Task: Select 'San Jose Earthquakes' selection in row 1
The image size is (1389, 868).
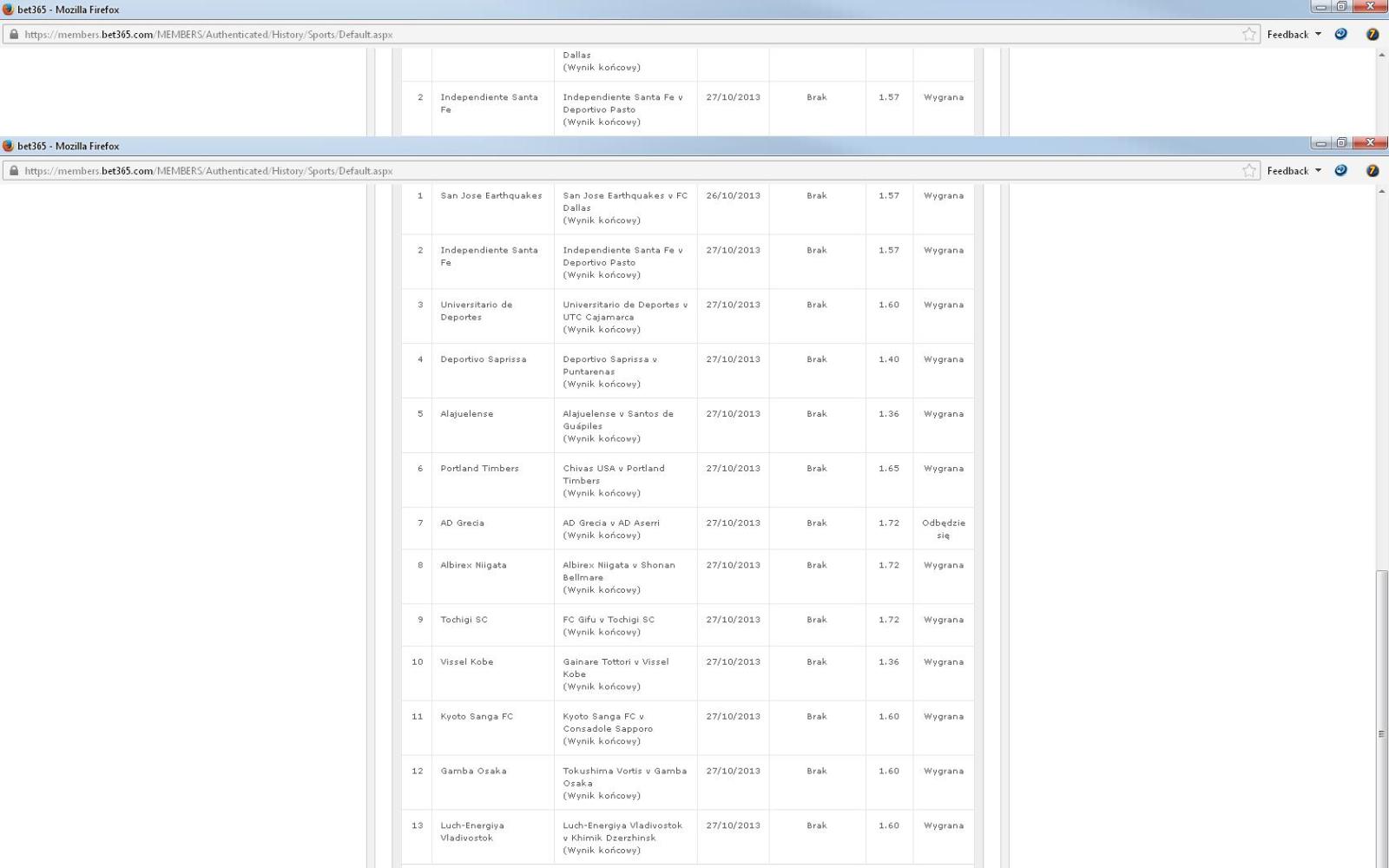Action: pyautogui.click(x=491, y=195)
